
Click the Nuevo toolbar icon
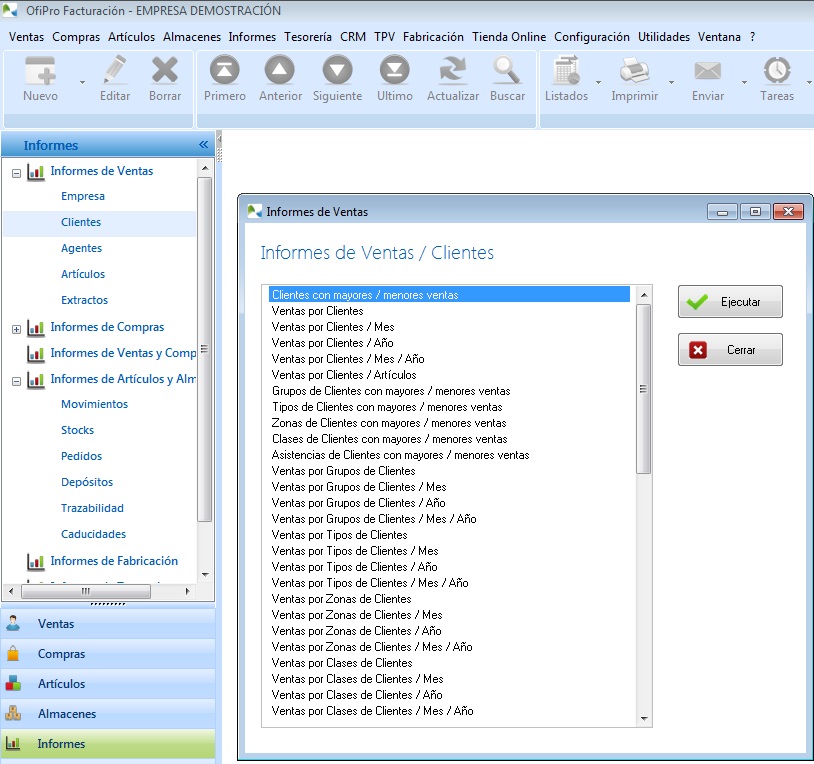[40, 71]
